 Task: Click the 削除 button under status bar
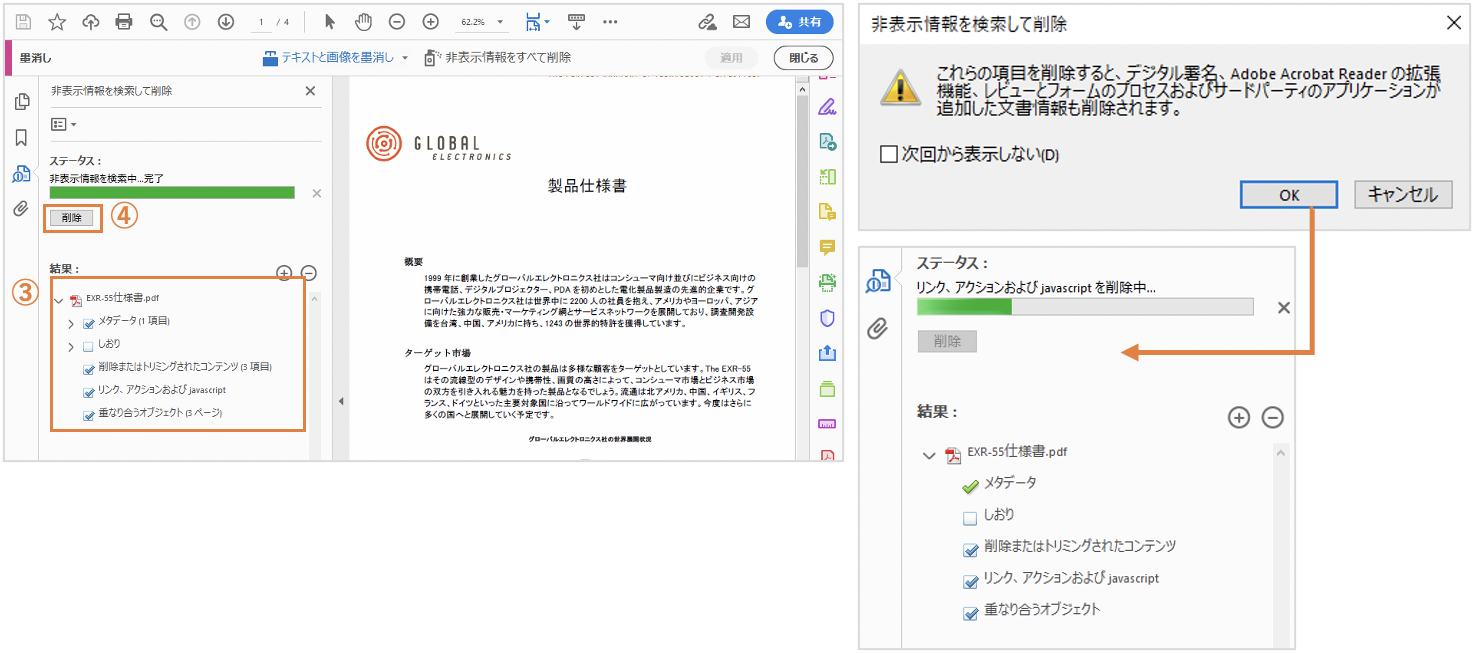[x=72, y=217]
